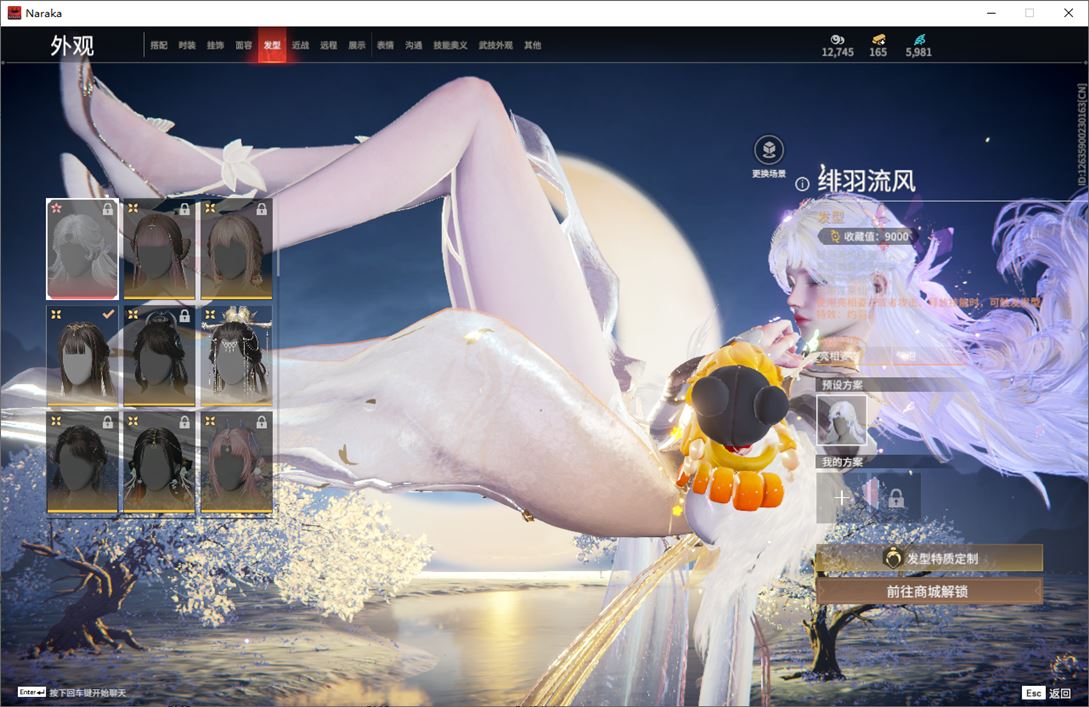Click the Esc 返回 back button
This screenshot has width=1089, height=707.
[x=1047, y=692]
